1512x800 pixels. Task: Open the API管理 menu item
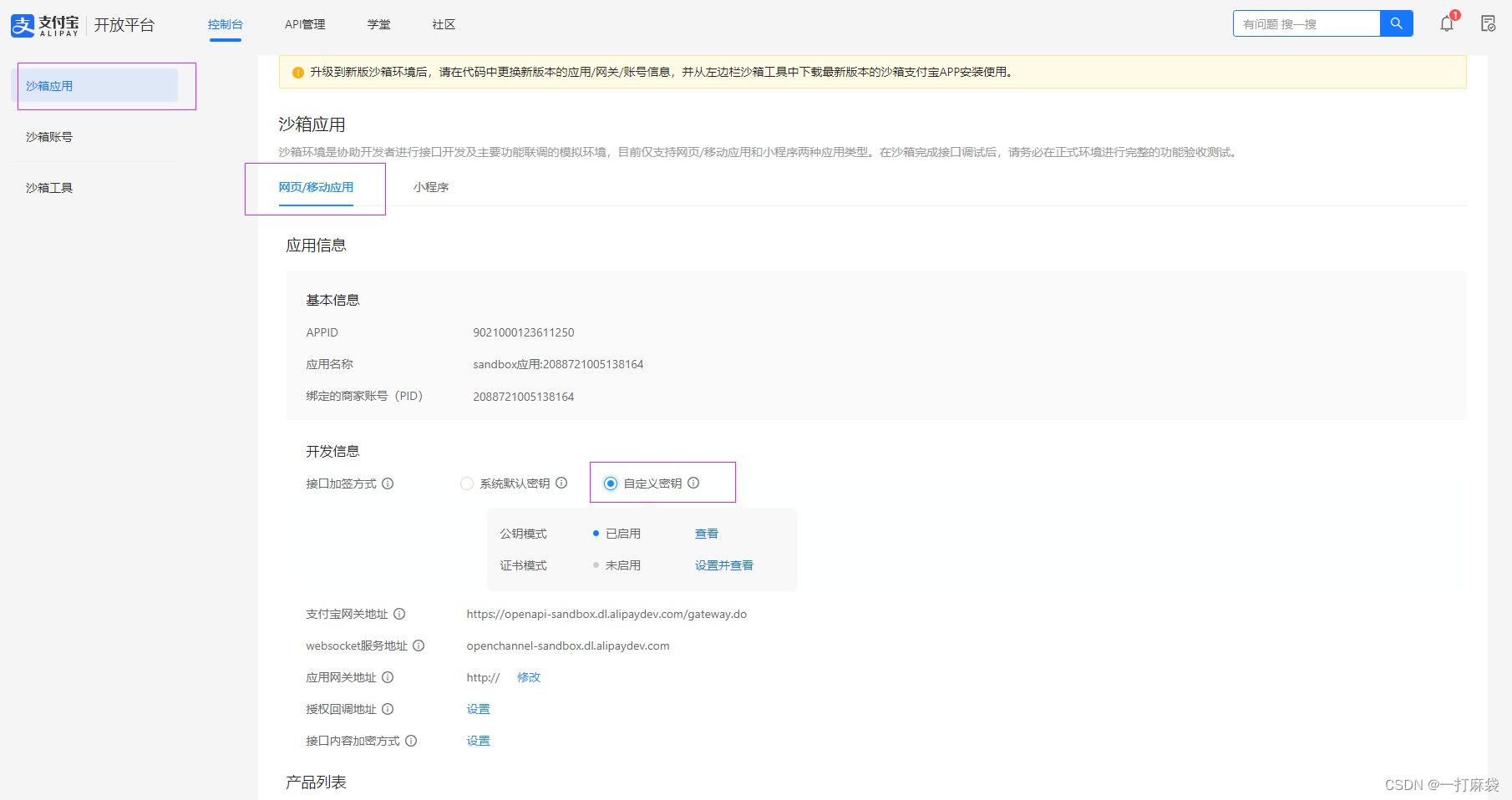[x=304, y=24]
